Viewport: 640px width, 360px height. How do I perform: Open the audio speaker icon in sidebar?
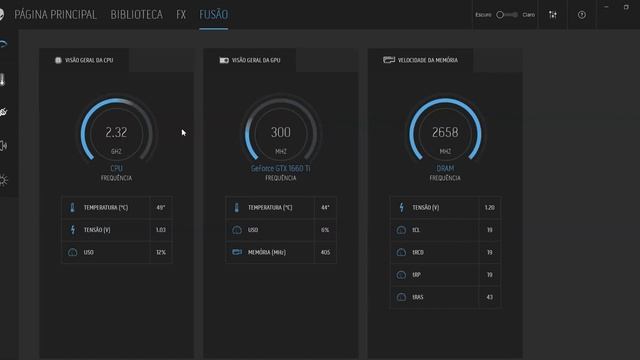coord(3,146)
